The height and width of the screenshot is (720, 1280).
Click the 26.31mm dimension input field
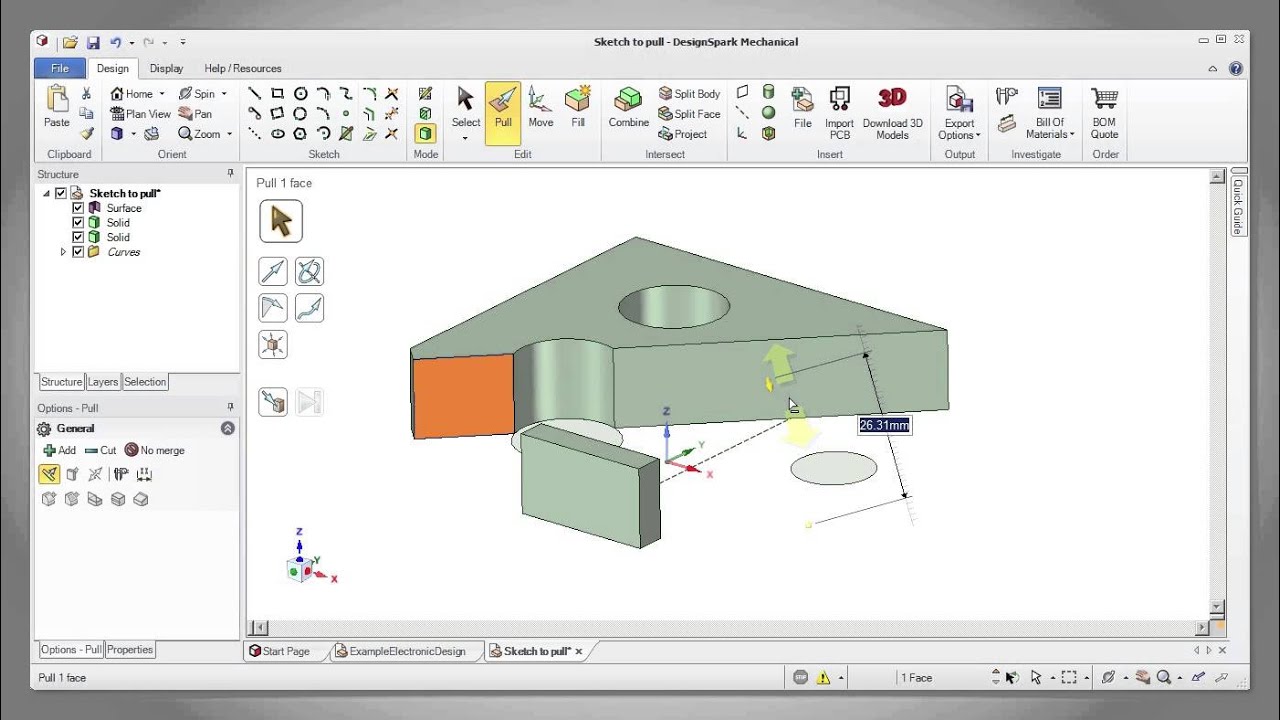pos(884,425)
